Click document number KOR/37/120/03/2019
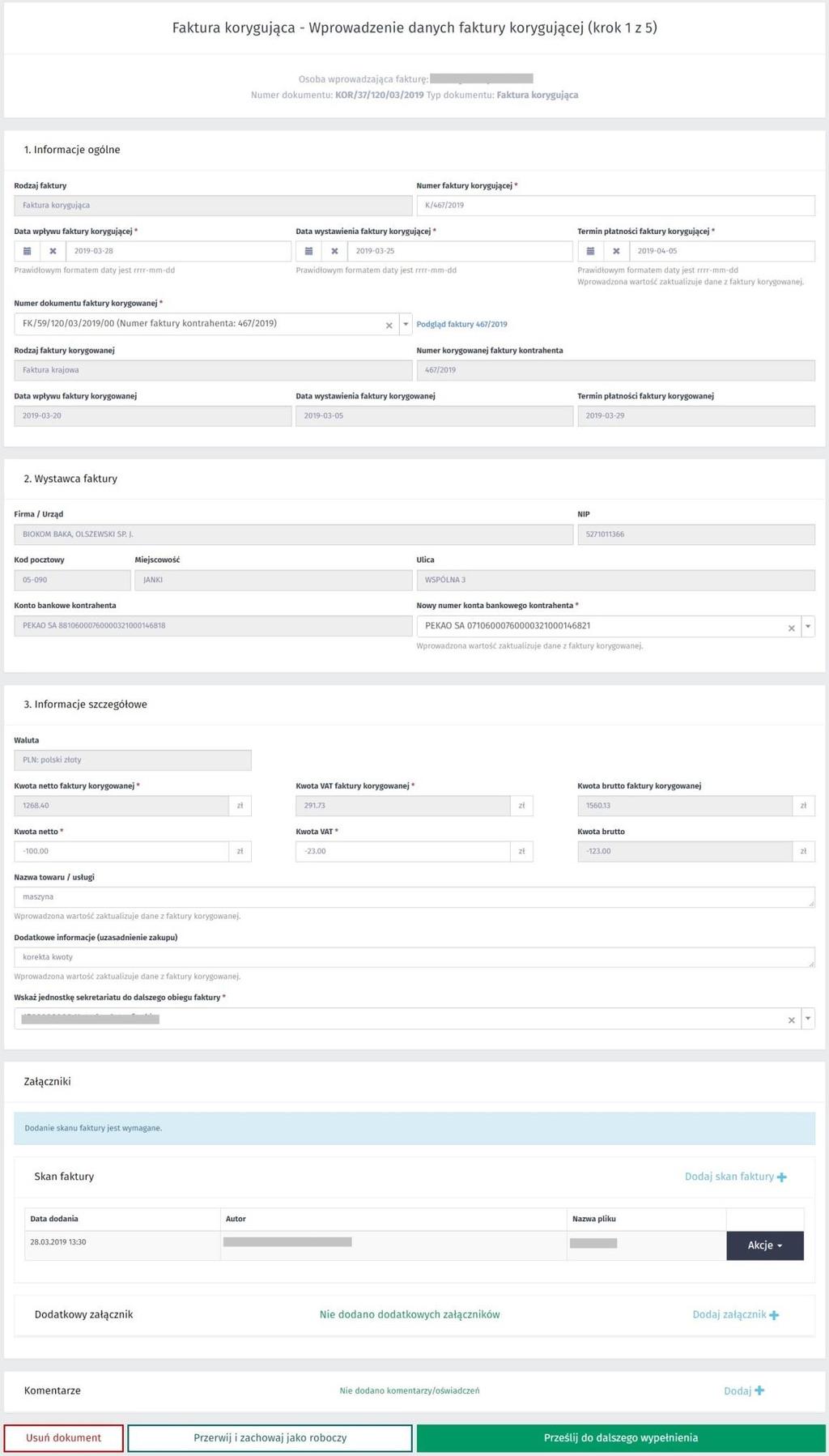829x1456 pixels. [380, 95]
